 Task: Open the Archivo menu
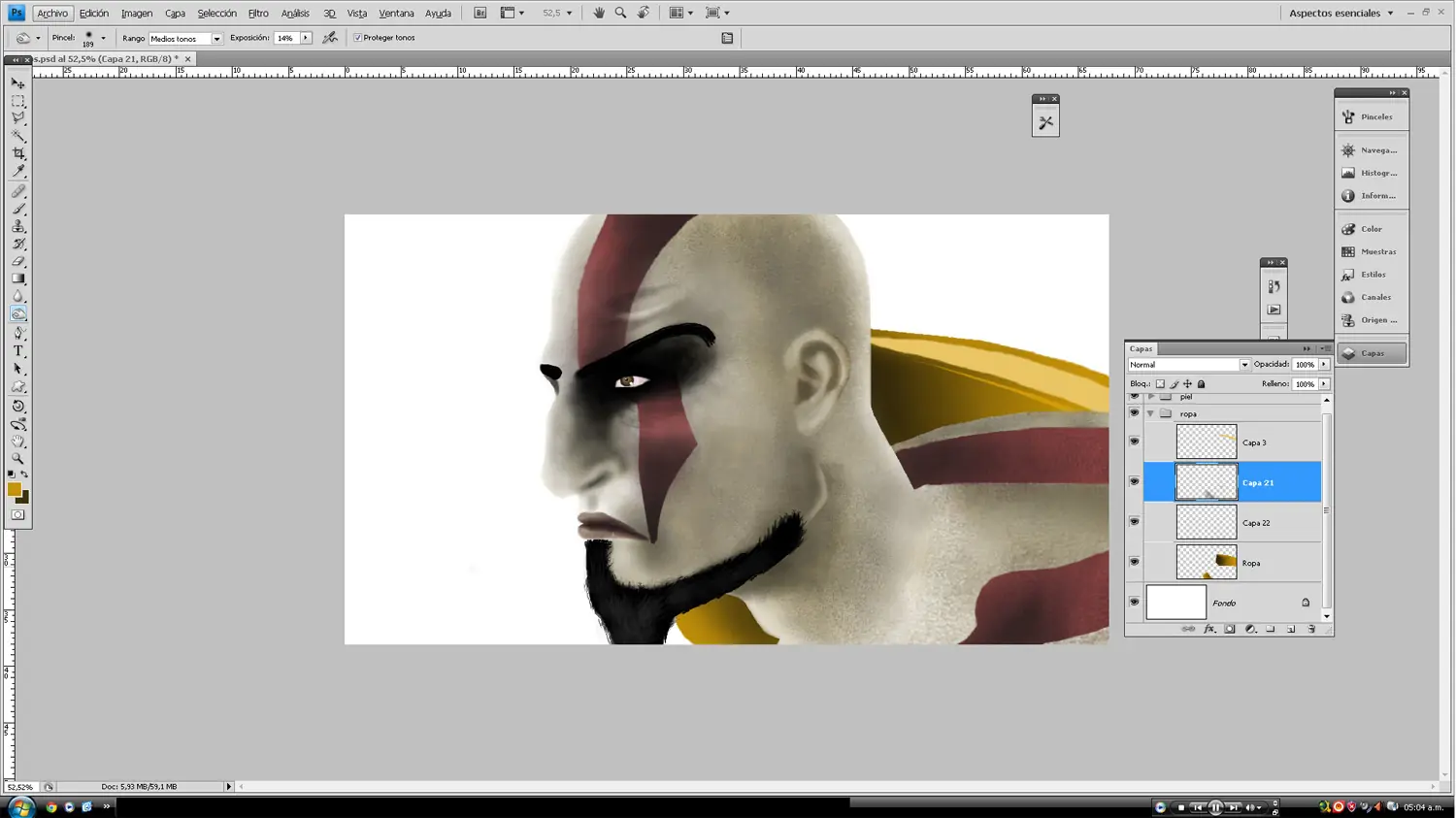coord(52,14)
